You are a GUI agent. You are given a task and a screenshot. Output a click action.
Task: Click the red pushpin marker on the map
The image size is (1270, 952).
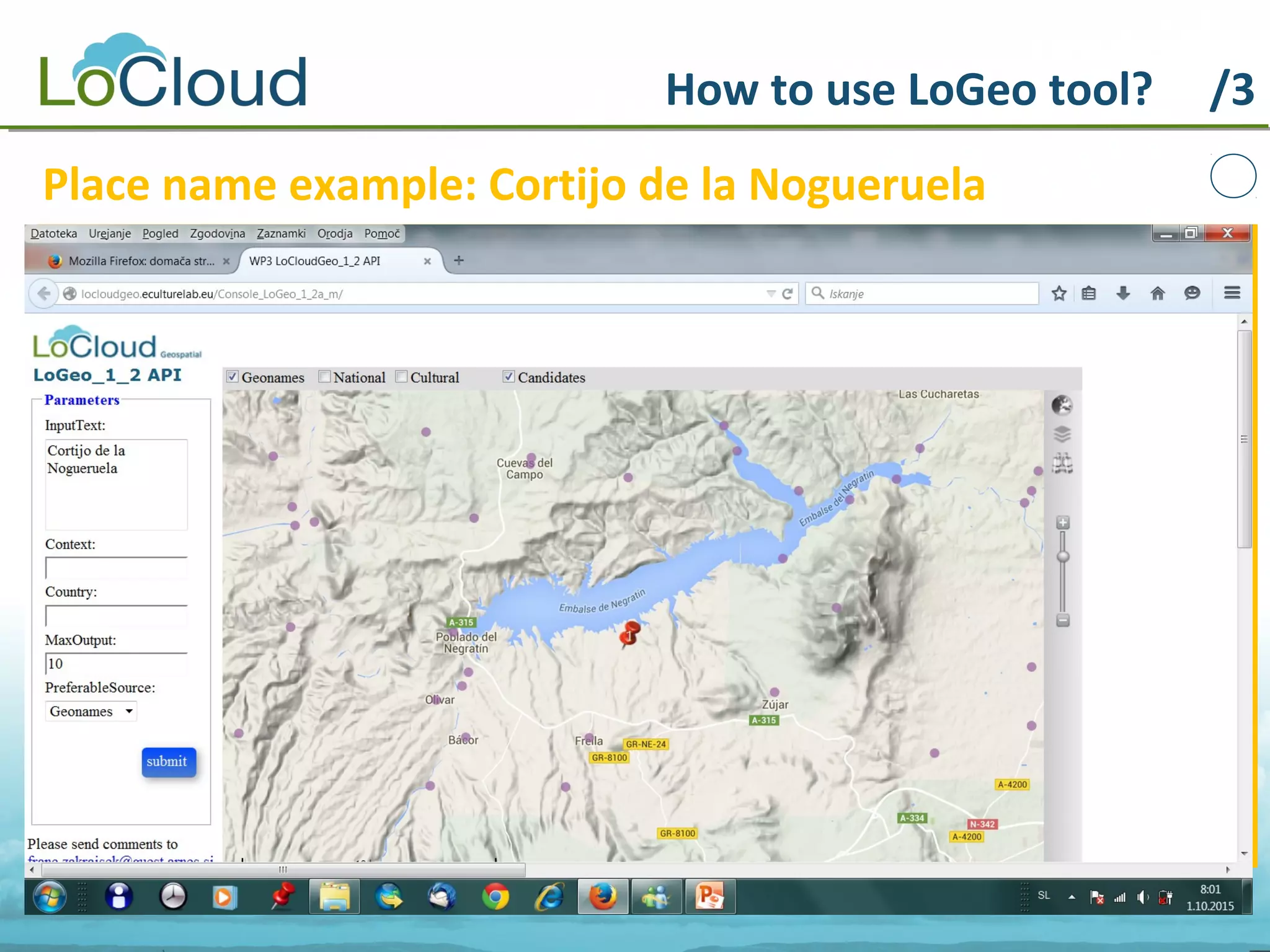click(x=630, y=633)
